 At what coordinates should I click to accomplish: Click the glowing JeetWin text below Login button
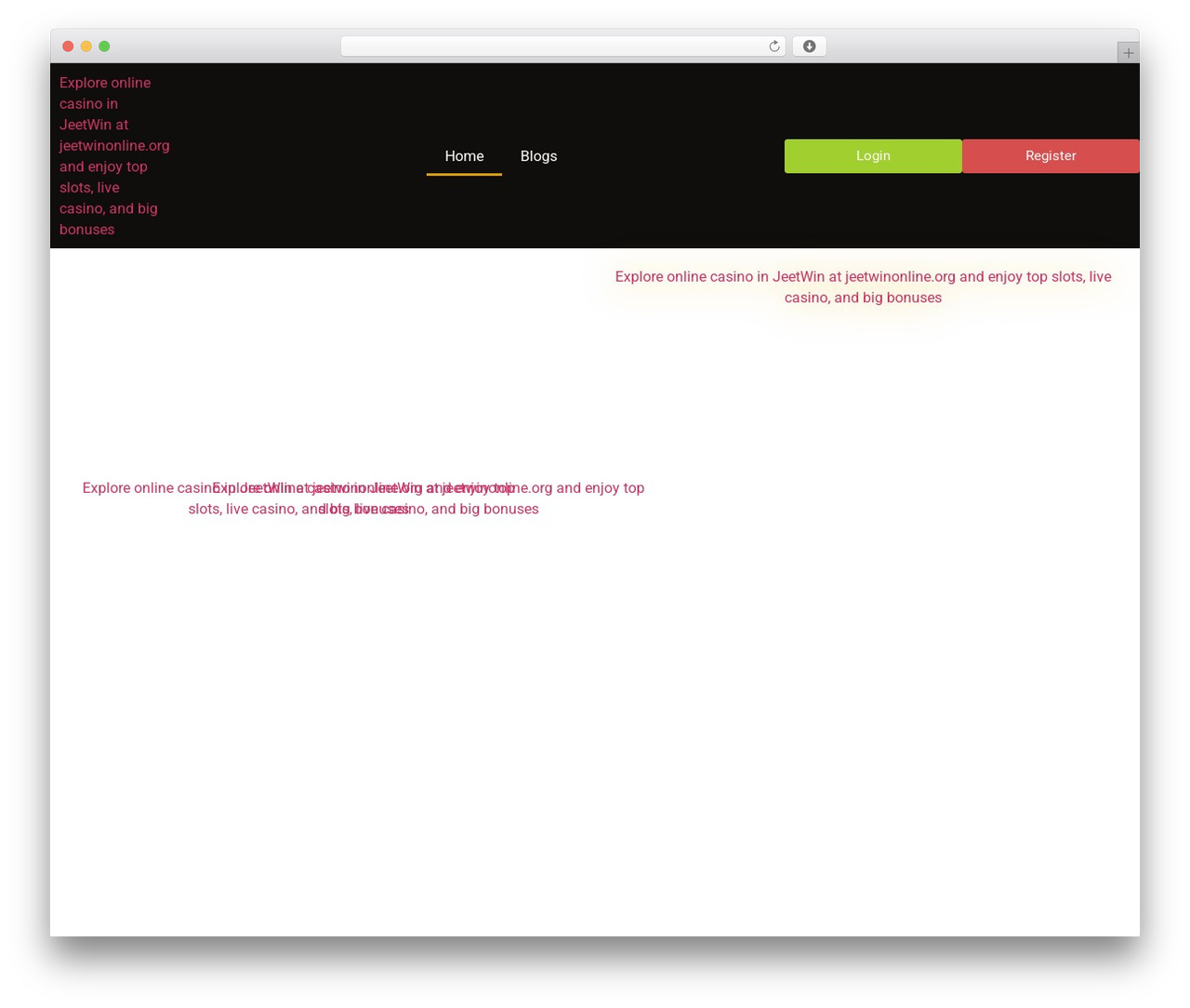[863, 286]
